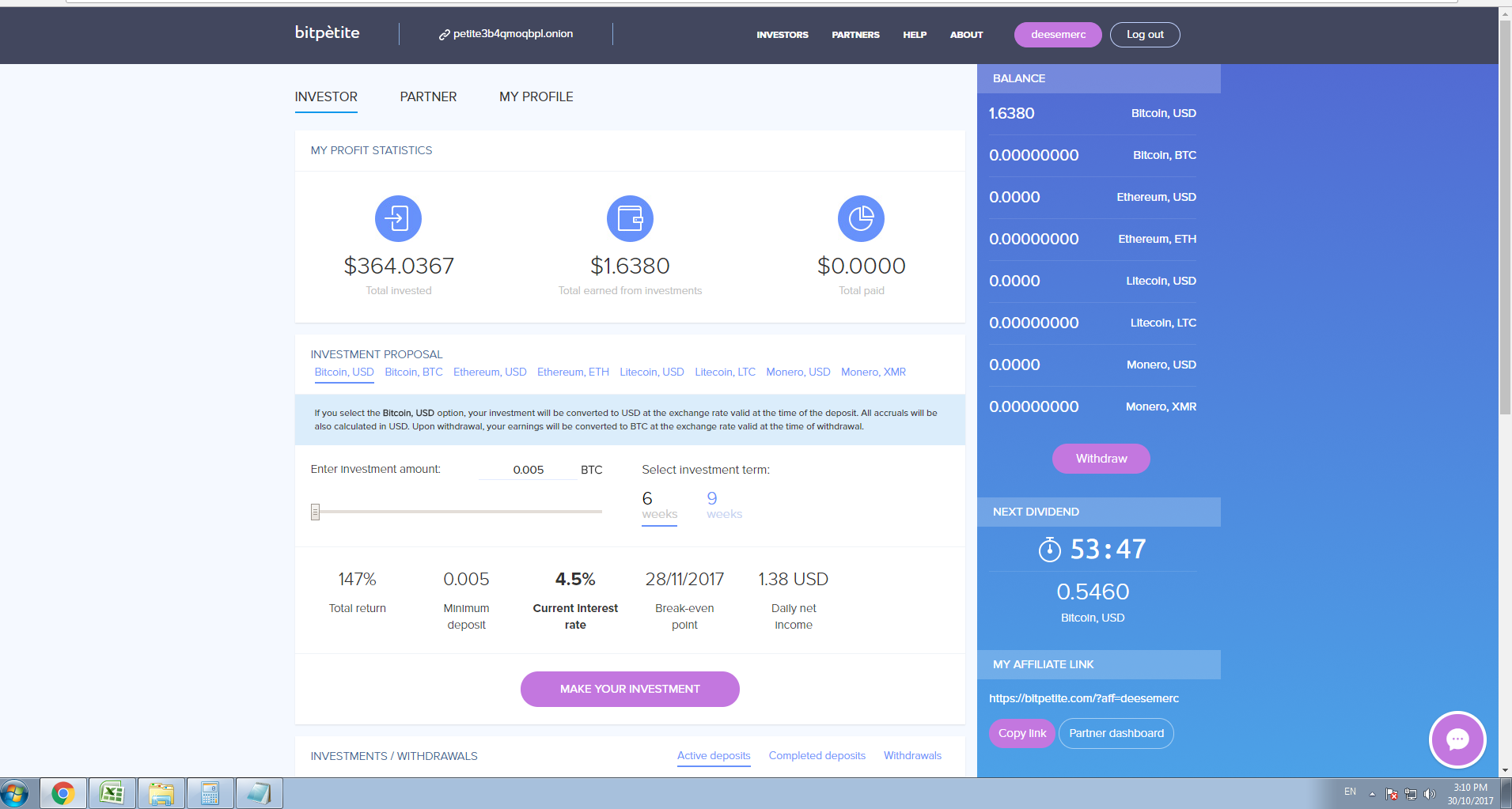1512x809 pixels.
Task: Click MAKE YOUR INVESTMENT button
Action: [630, 689]
